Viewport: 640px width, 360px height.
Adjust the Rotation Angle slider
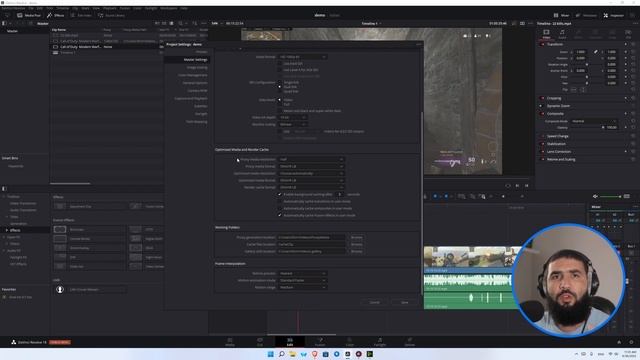[587, 64]
